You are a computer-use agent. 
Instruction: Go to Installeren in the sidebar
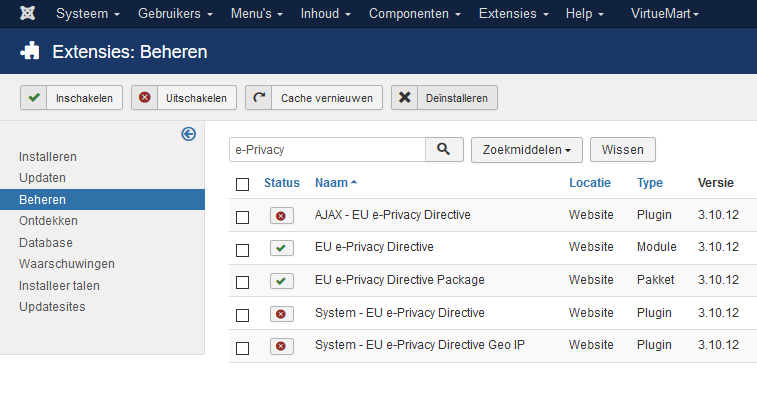pos(48,157)
